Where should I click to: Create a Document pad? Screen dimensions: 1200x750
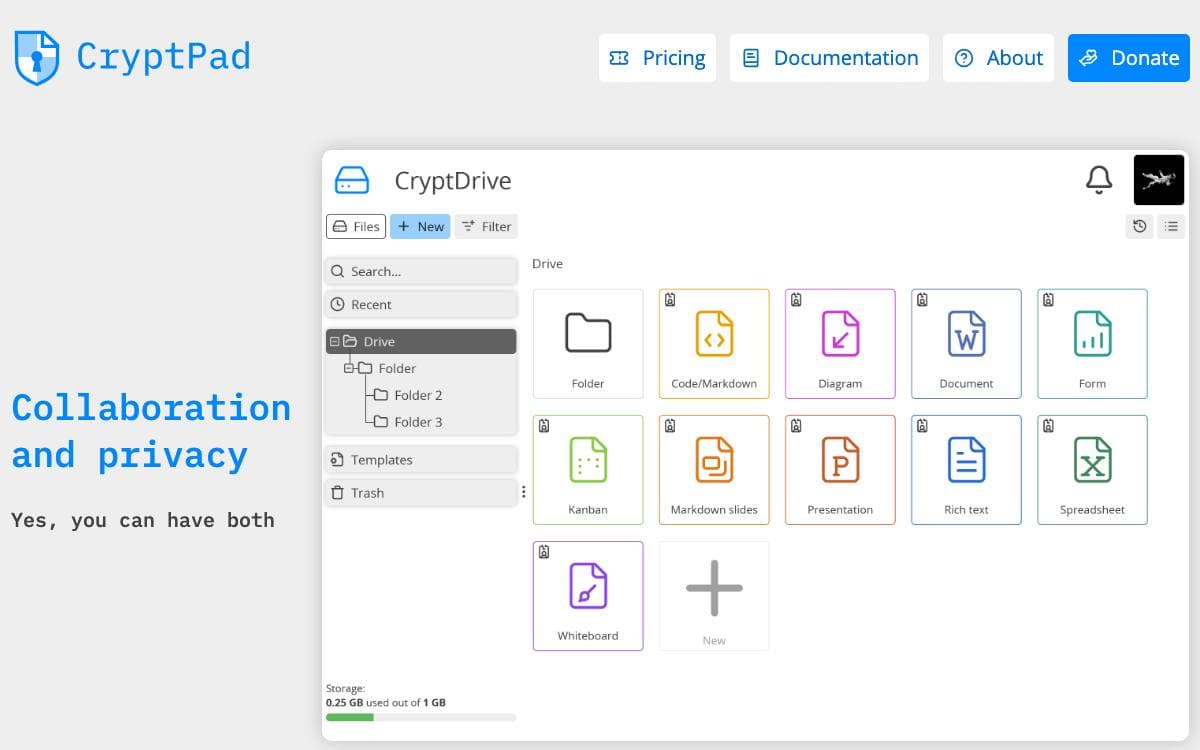(966, 344)
